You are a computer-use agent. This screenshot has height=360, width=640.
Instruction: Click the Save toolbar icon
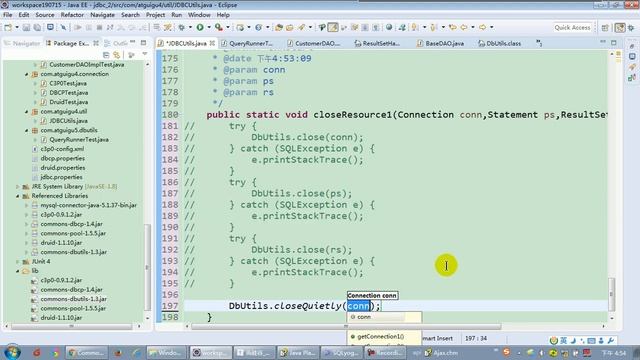tap(27, 27)
